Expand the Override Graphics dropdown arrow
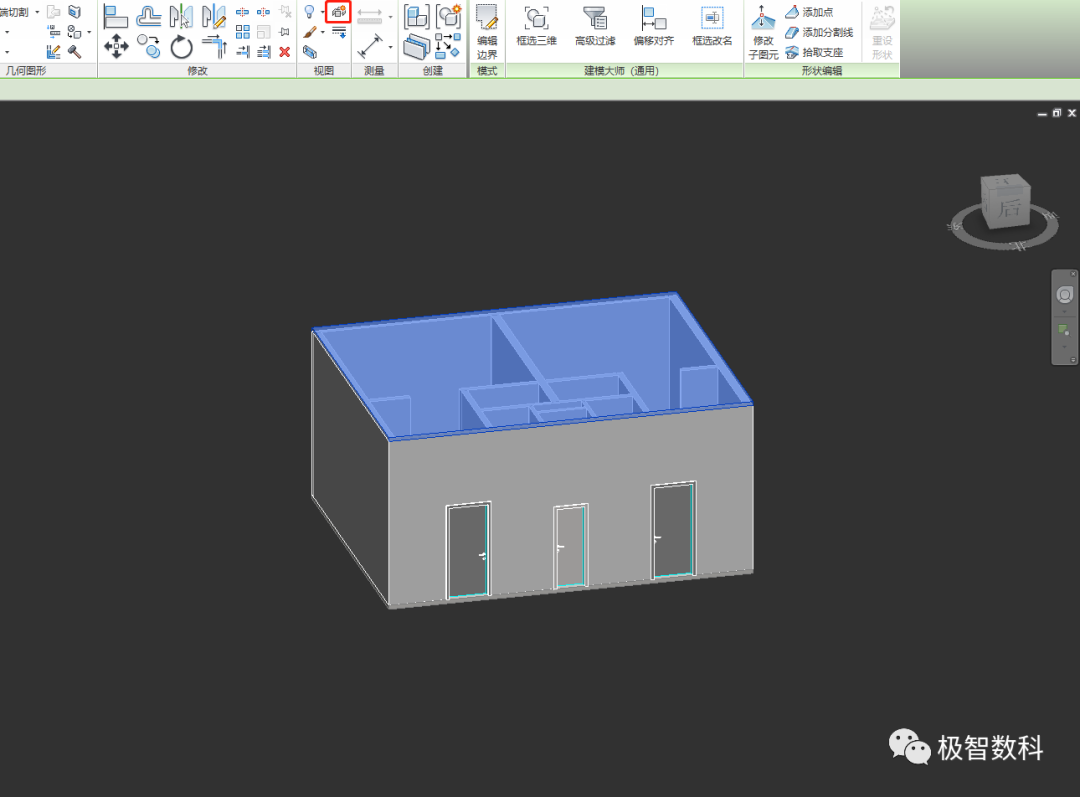Screen dimensions: 1080x797 [322, 32]
